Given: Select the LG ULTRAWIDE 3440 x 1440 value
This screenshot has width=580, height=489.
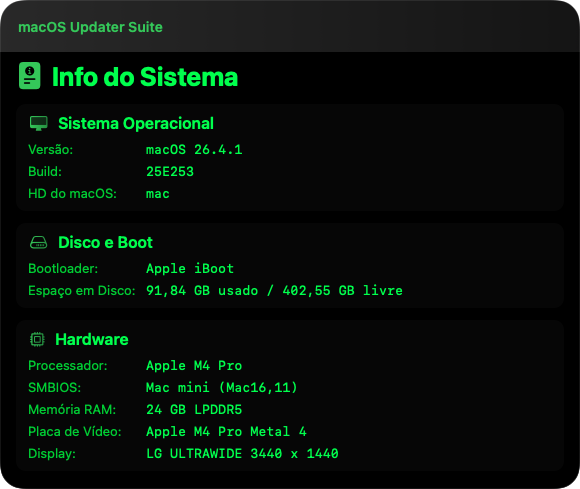Looking at the screenshot, I should 242,454.
